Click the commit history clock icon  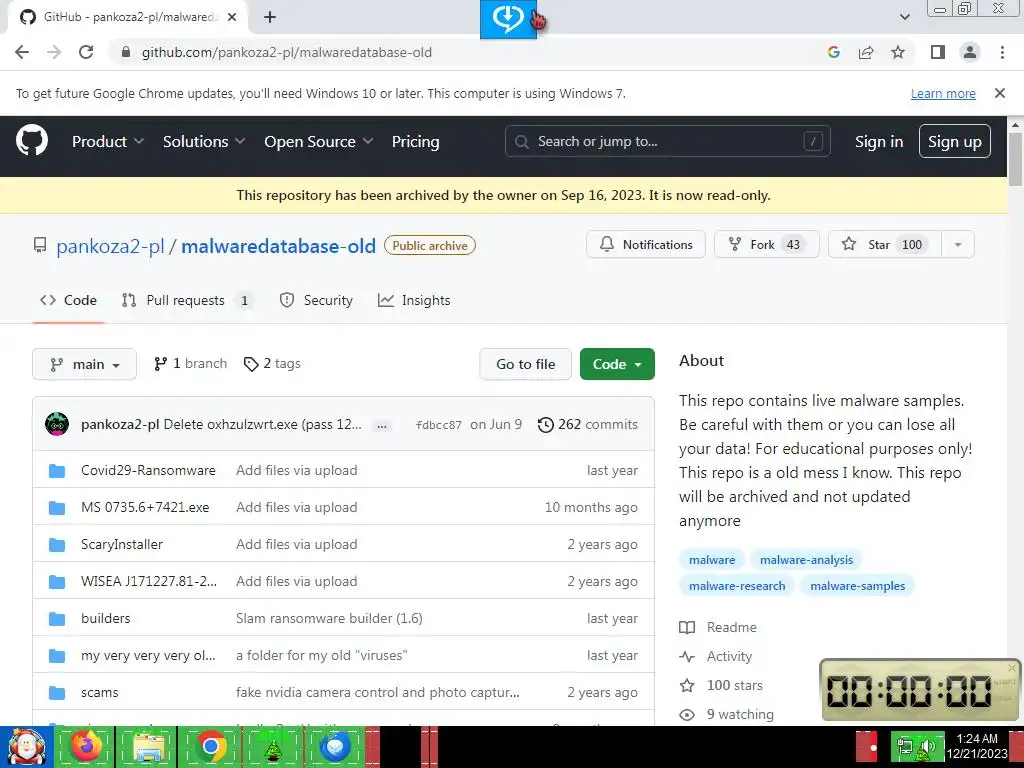pos(545,424)
